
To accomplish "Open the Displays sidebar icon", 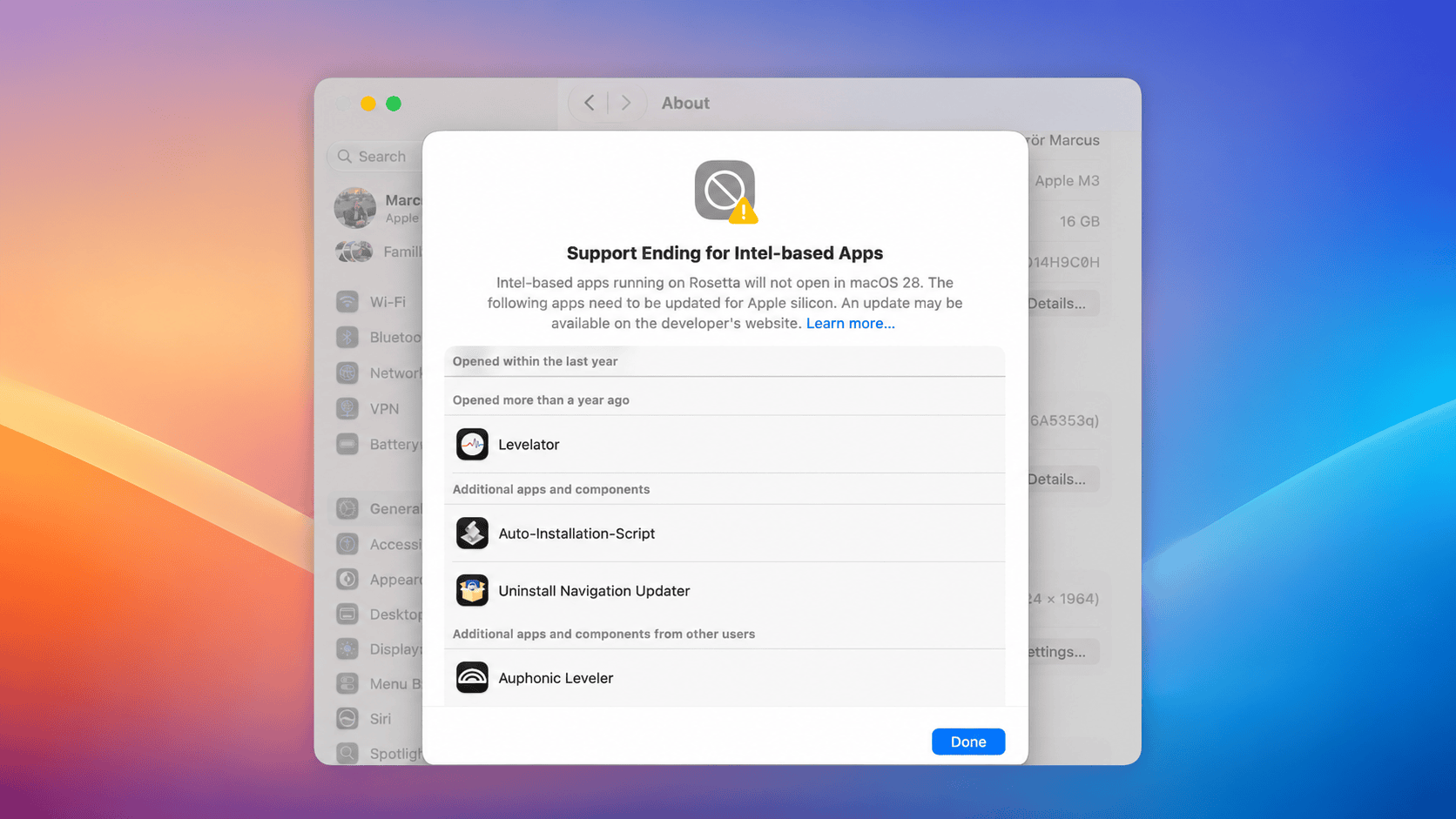I will [x=347, y=649].
